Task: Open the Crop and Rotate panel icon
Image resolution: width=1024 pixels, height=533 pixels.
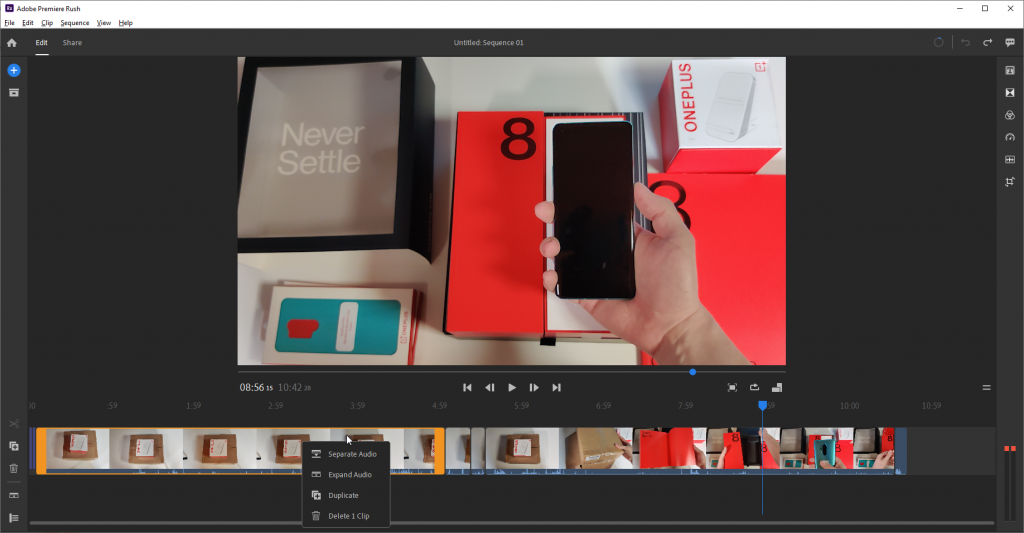Action: (1010, 182)
